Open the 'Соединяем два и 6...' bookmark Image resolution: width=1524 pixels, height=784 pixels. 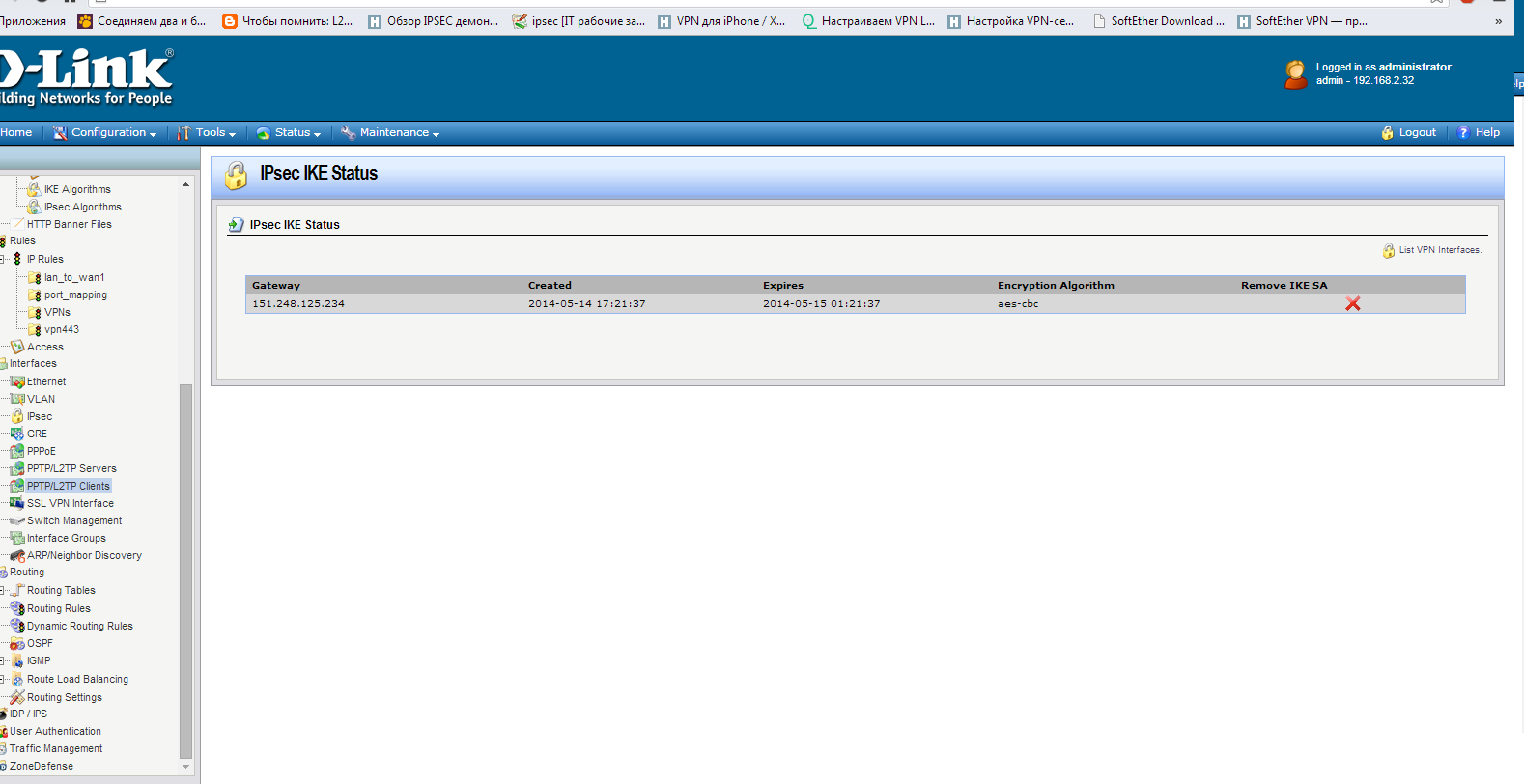tap(142, 21)
